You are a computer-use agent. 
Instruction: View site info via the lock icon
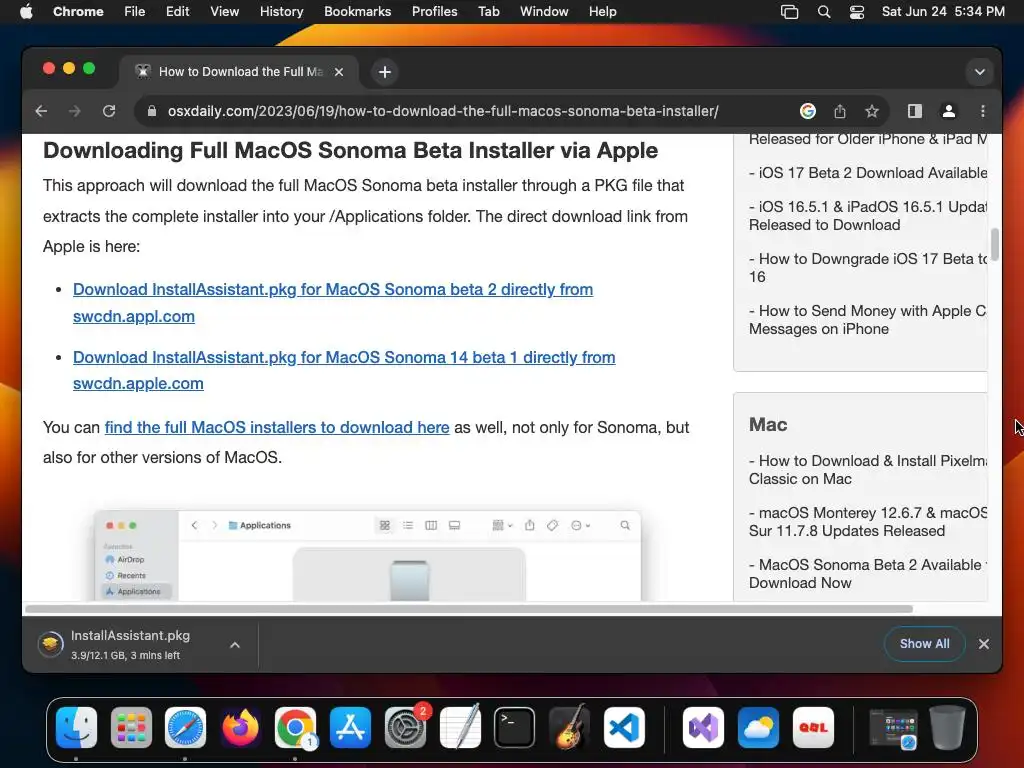pyautogui.click(x=152, y=111)
